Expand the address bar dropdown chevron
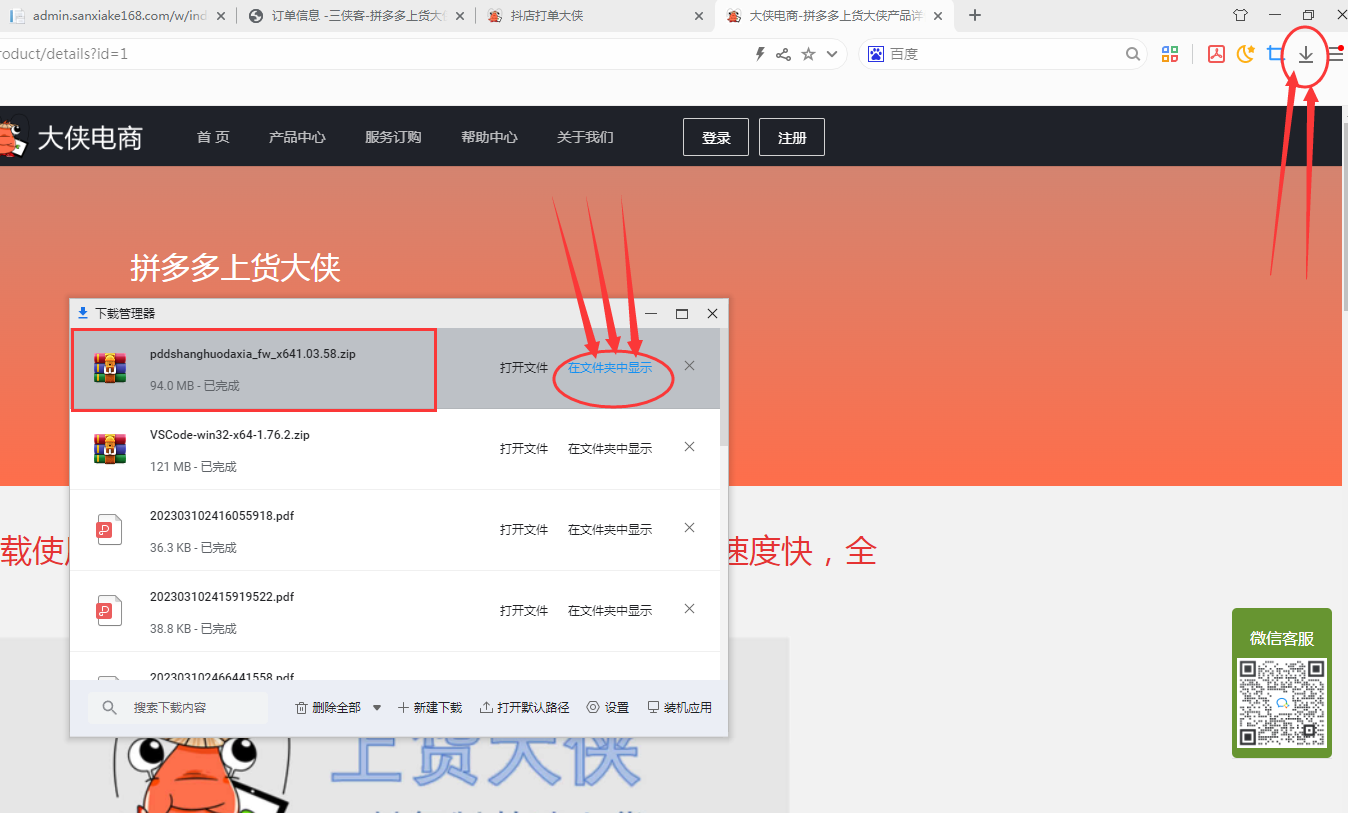 (x=831, y=54)
